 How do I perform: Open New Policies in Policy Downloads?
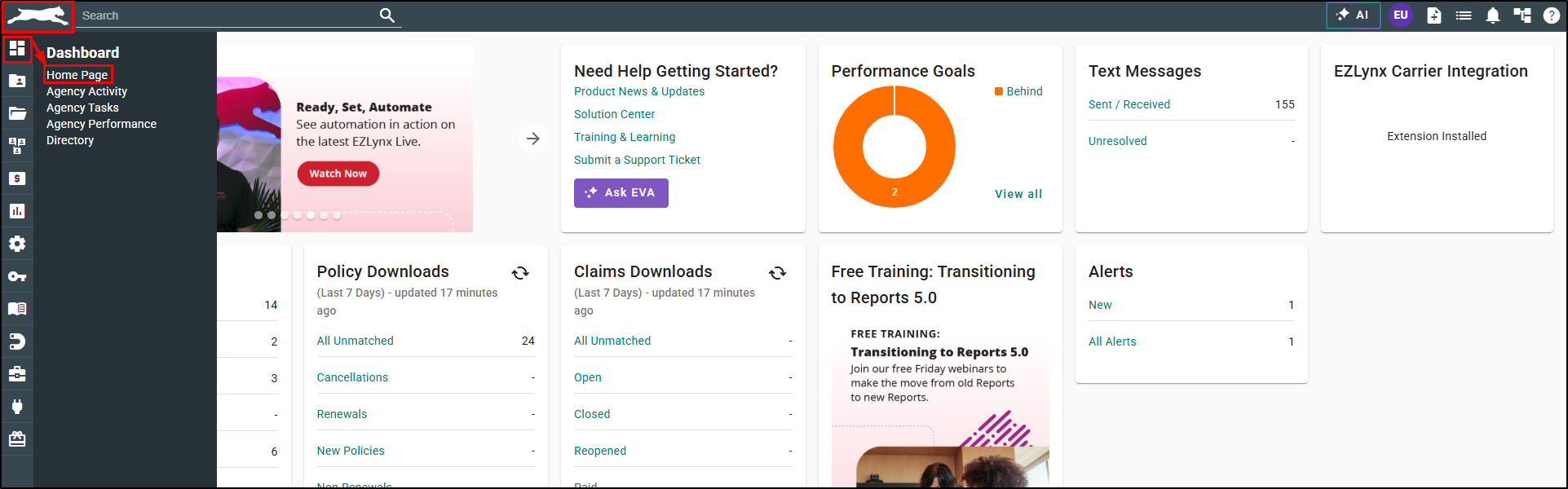[x=351, y=451]
